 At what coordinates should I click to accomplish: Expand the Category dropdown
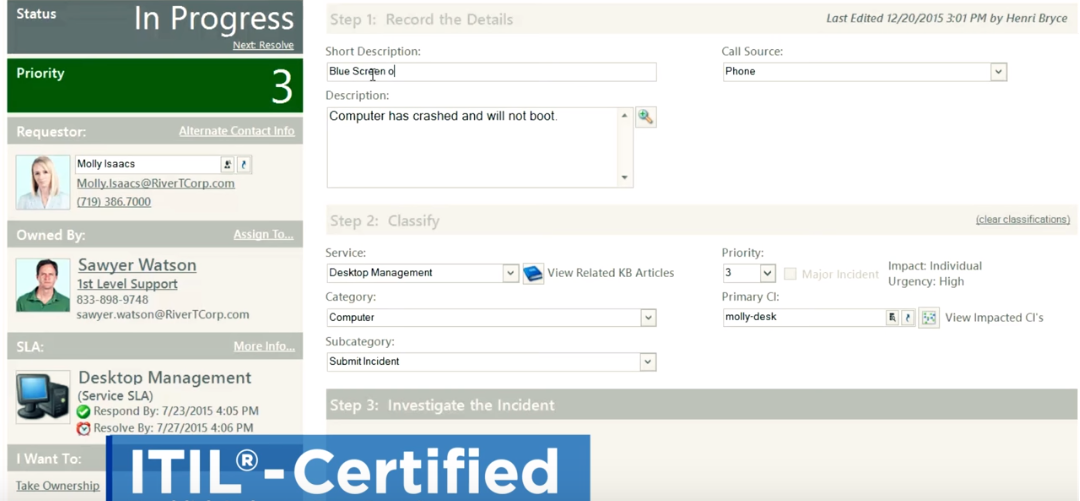[x=648, y=318]
